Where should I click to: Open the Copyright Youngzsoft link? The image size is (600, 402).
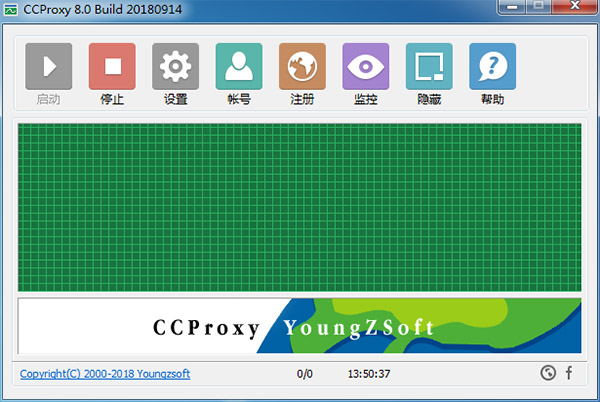tap(105, 374)
